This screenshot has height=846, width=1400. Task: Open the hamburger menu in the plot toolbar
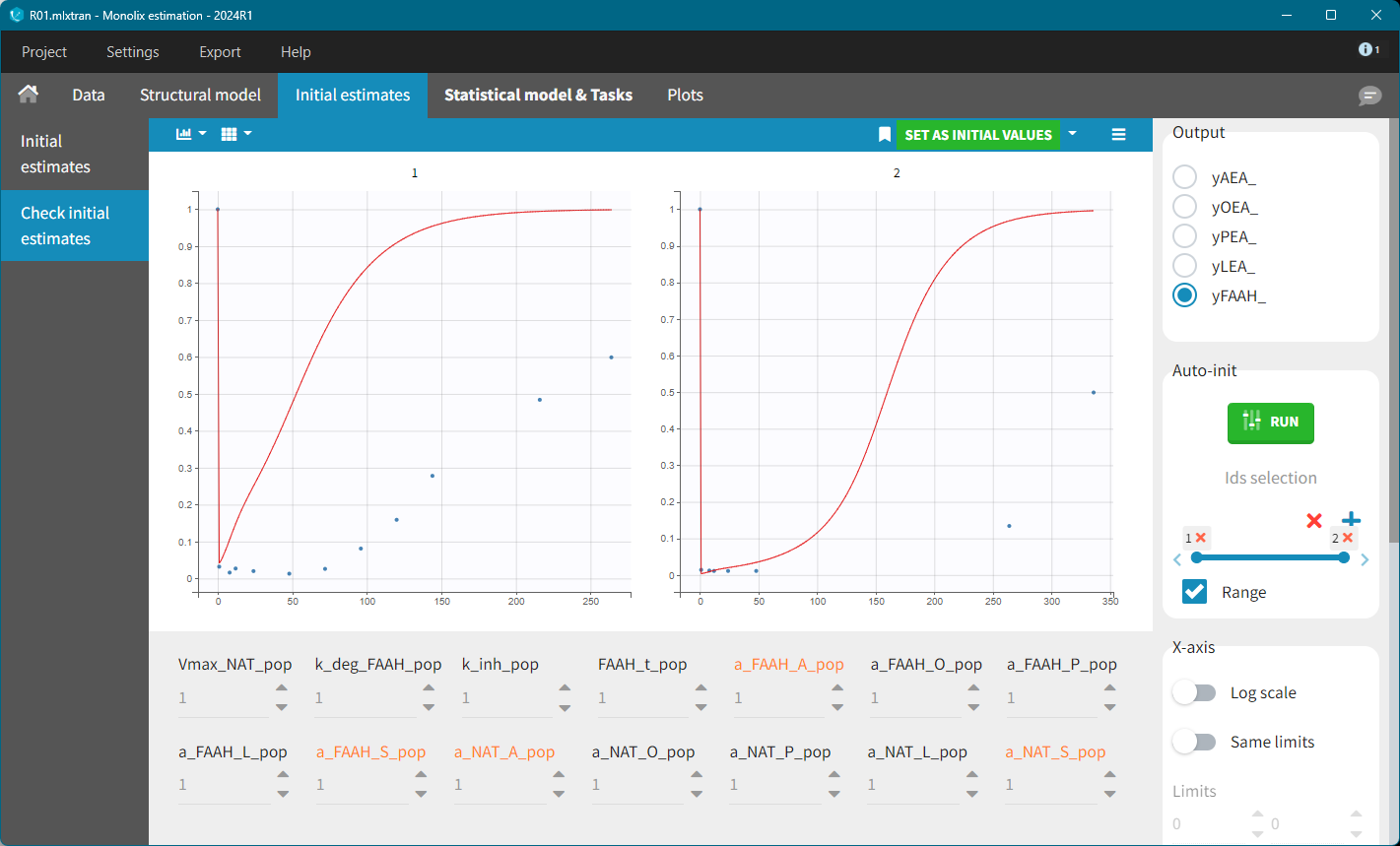coord(1118,135)
